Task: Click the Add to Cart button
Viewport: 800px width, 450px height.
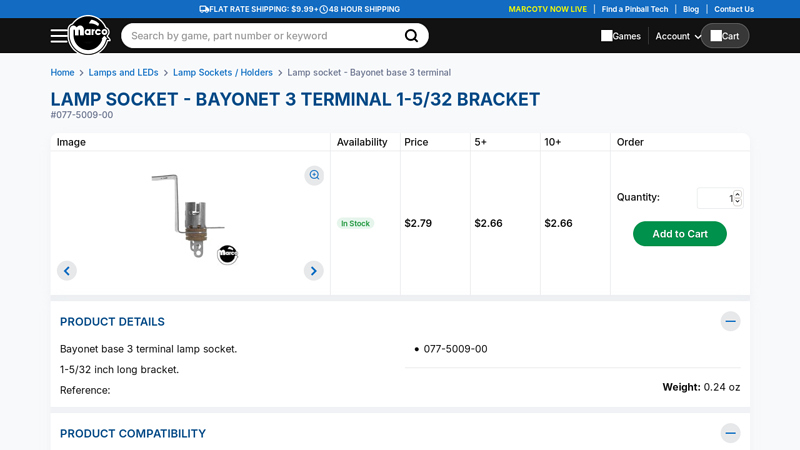Action: 680,233
